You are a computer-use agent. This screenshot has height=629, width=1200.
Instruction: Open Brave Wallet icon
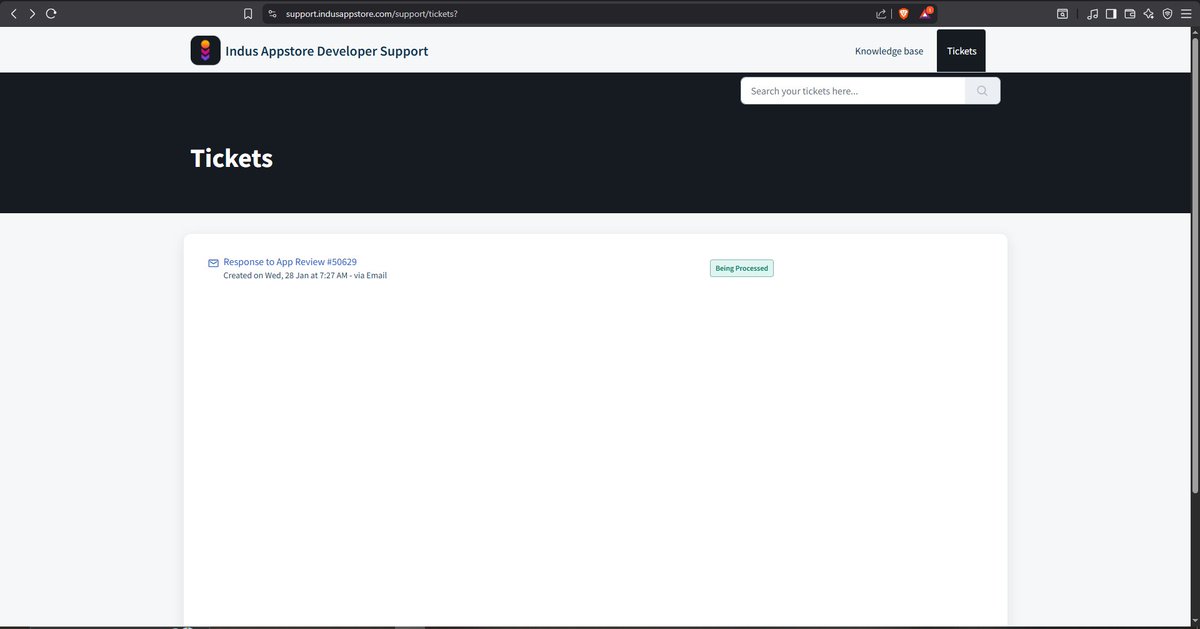tap(1130, 14)
